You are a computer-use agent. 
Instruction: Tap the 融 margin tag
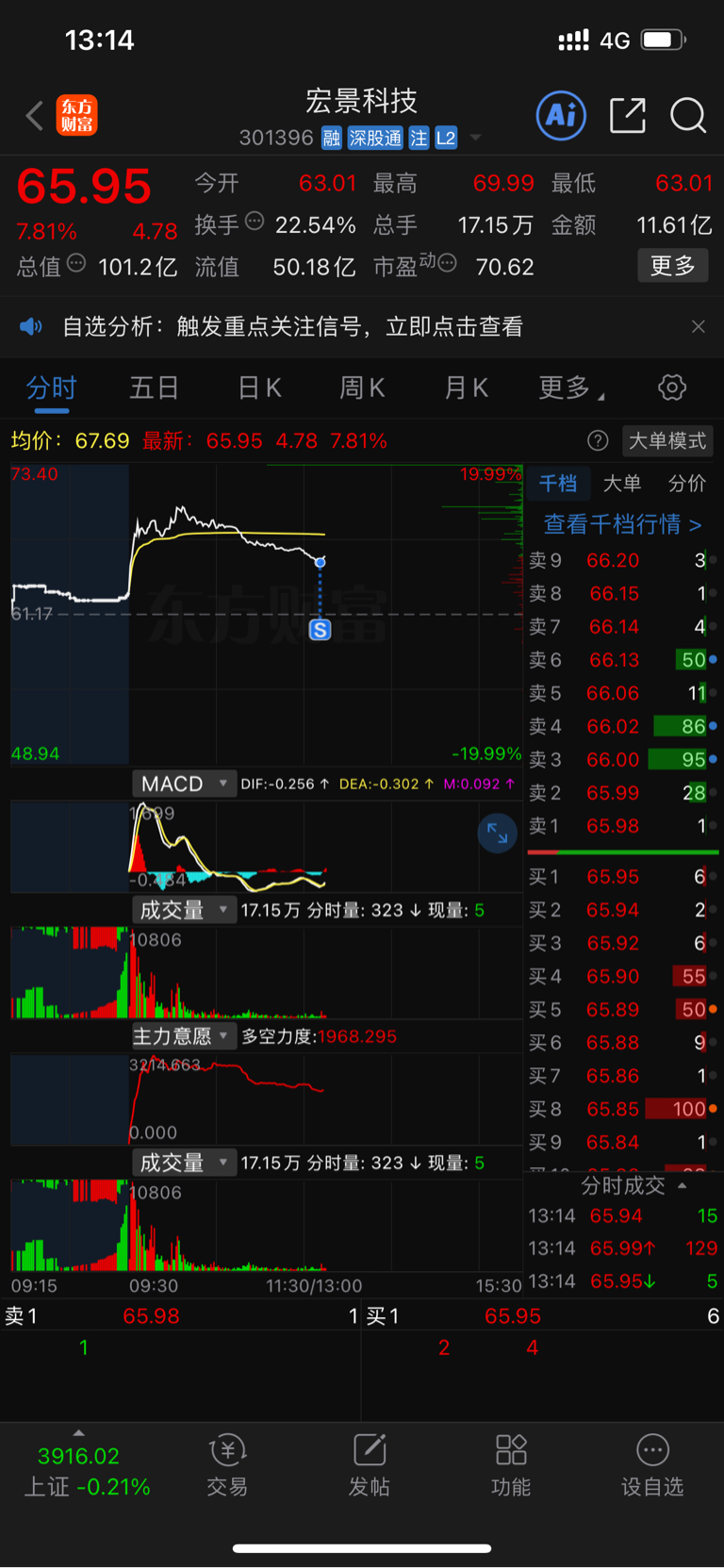point(331,139)
